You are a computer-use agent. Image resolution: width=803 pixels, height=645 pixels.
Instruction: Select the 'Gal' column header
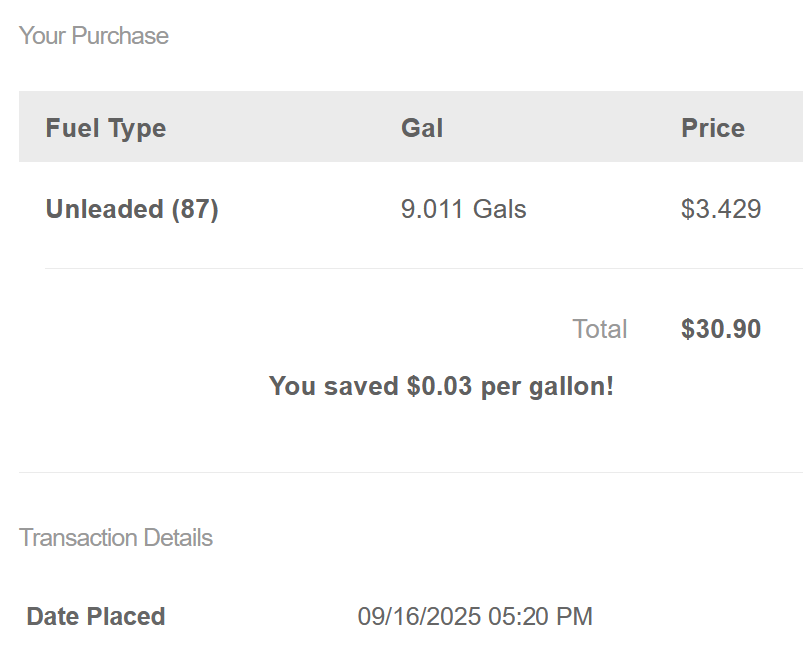[x=422, y=128]
